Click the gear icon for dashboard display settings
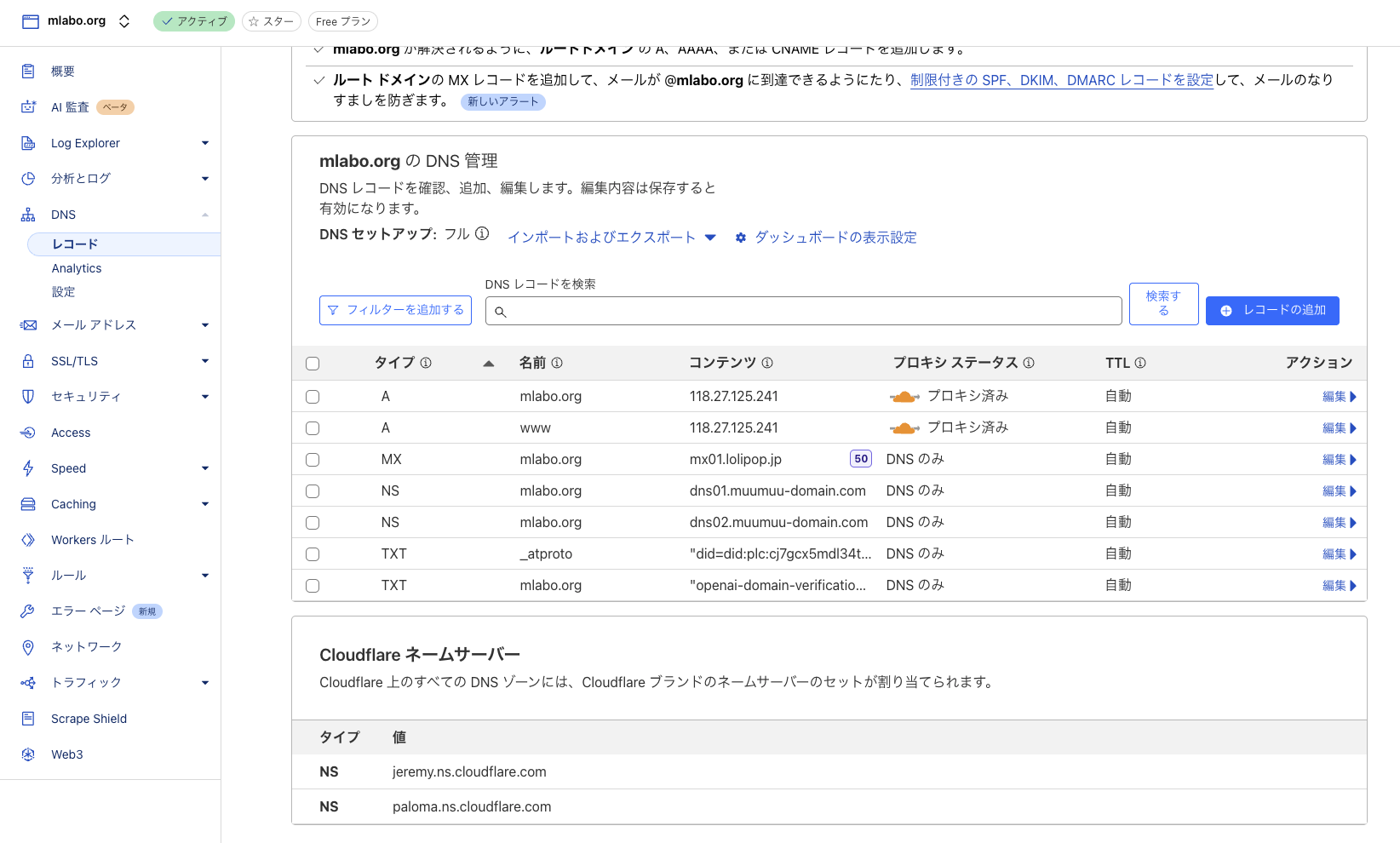 point(740,238)
